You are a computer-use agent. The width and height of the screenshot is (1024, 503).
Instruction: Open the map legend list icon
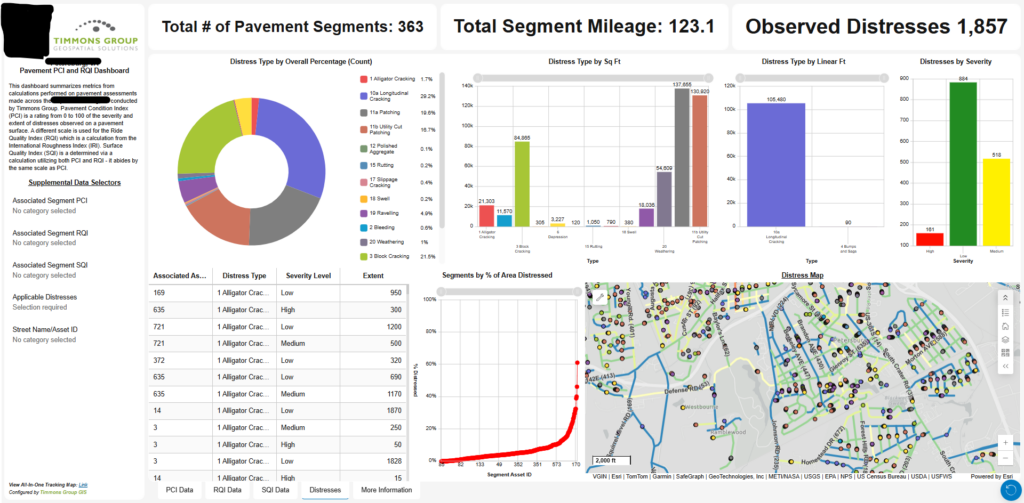click(1006, 312)
